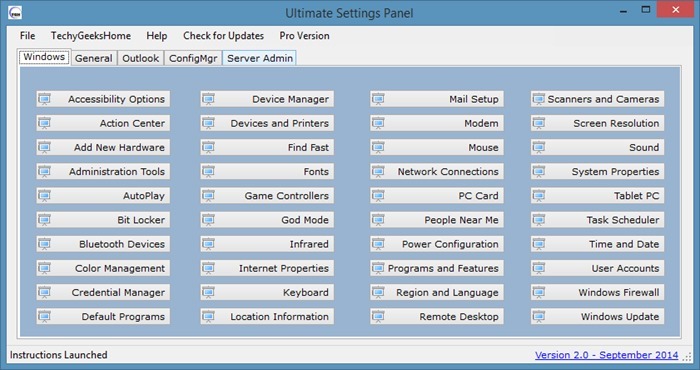700x370 pixels.
Task: Click the monitor icon beside Bluetooth Devices
Action: tap(44, 244)
